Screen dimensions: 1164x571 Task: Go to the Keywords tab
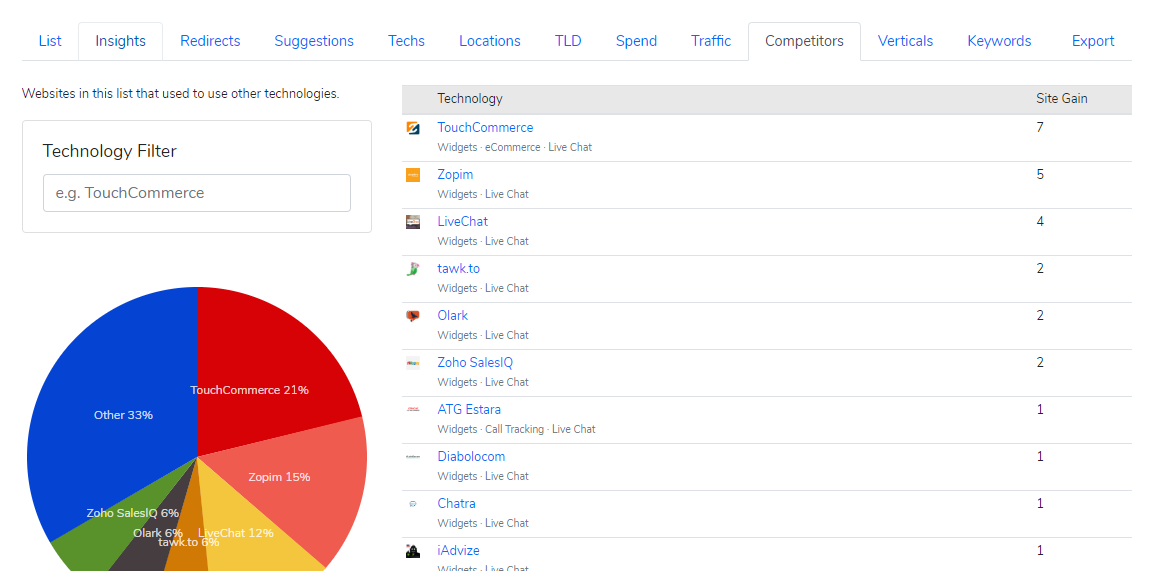(x=999, y=41)
